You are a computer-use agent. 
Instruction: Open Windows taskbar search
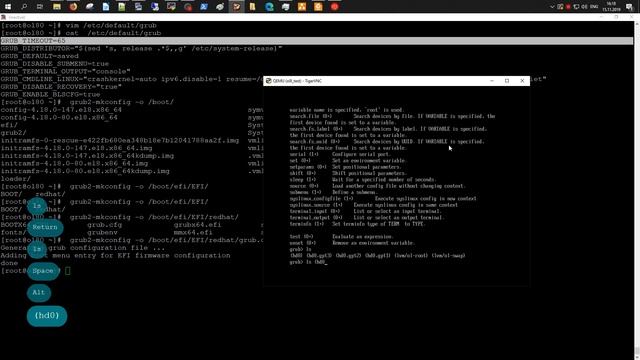pyautogui.click(x=24, y=7)
